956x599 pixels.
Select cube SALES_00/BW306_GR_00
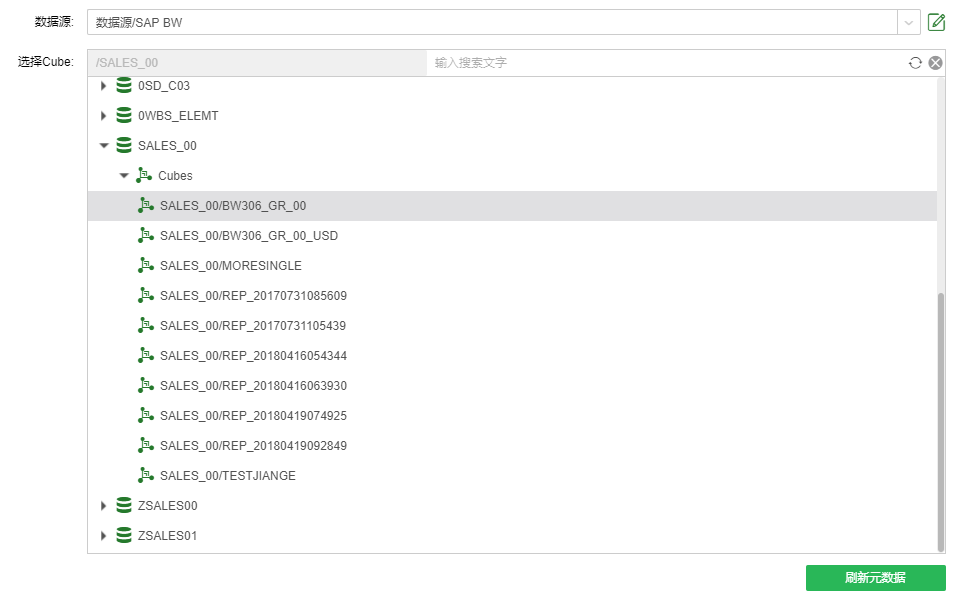pyautogui.click(x=233, y=206)
